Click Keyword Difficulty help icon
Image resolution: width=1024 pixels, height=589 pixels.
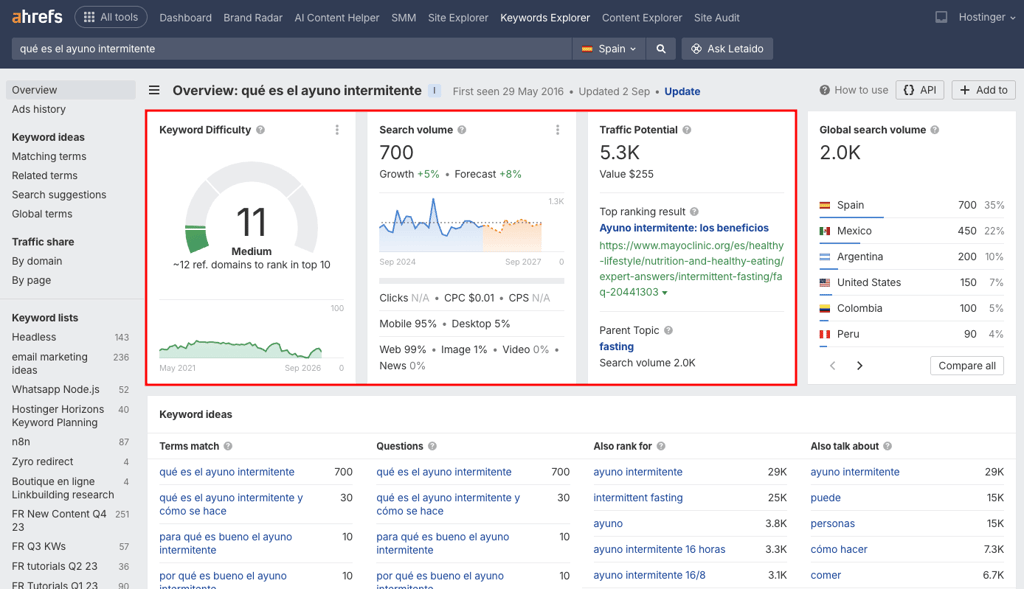(x=261, y=130)
